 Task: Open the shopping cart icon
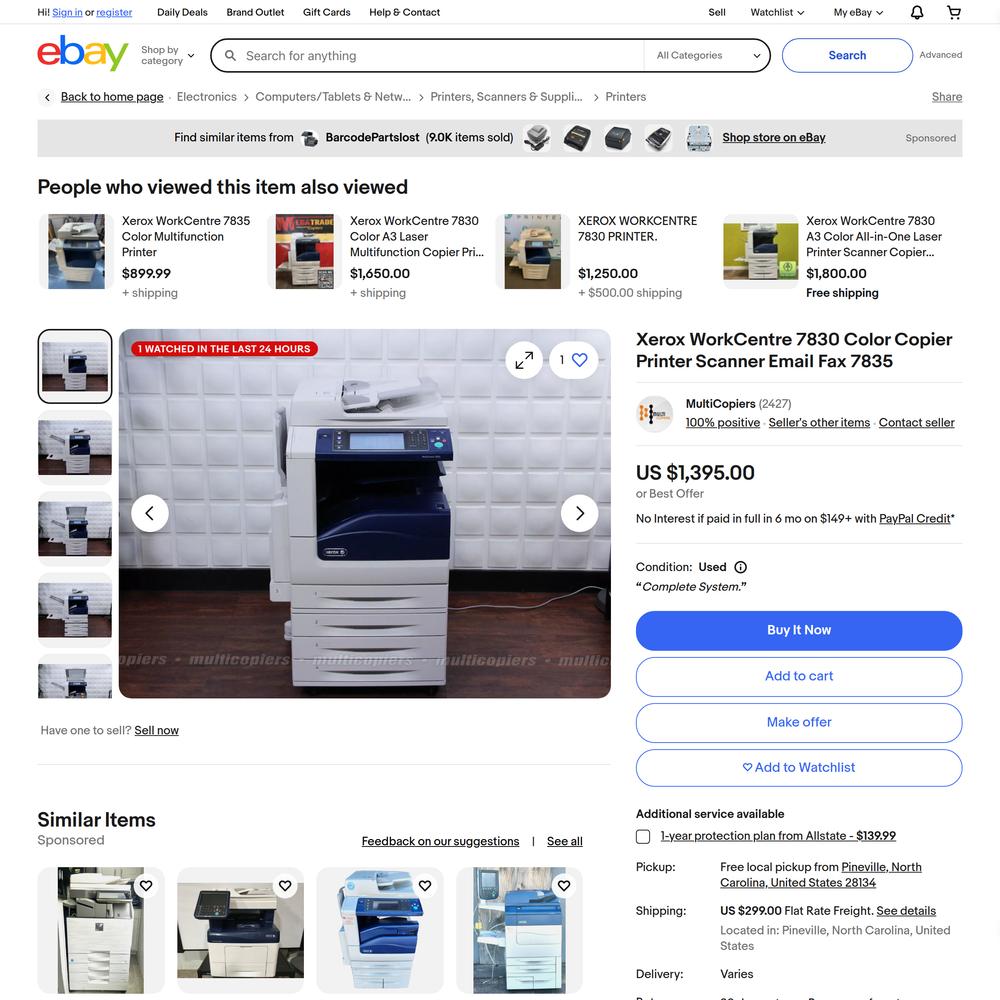coord(953,12)
